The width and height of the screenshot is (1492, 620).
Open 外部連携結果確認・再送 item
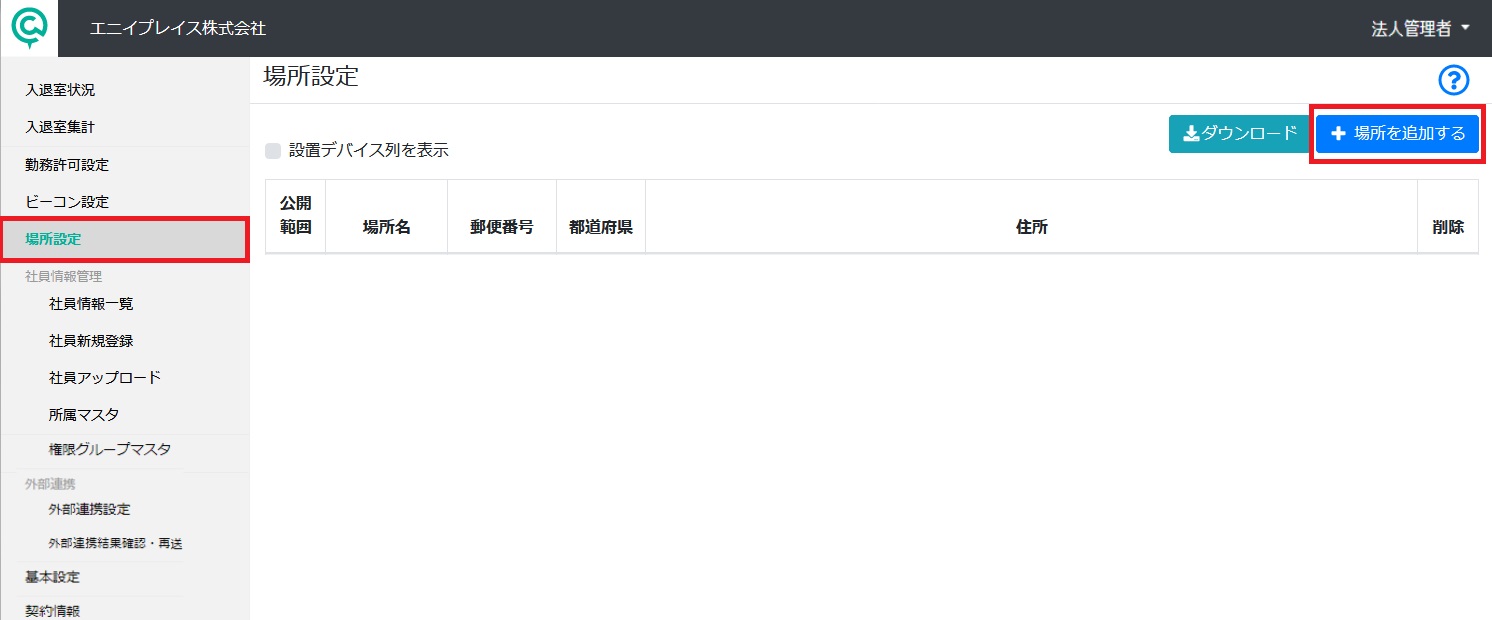pyautogui.click(x=115, y=544)
